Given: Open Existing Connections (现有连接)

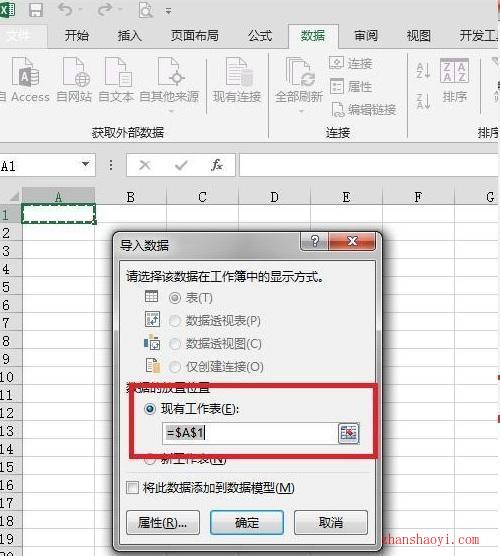Looking at the screenshot, I should point(237,80).
